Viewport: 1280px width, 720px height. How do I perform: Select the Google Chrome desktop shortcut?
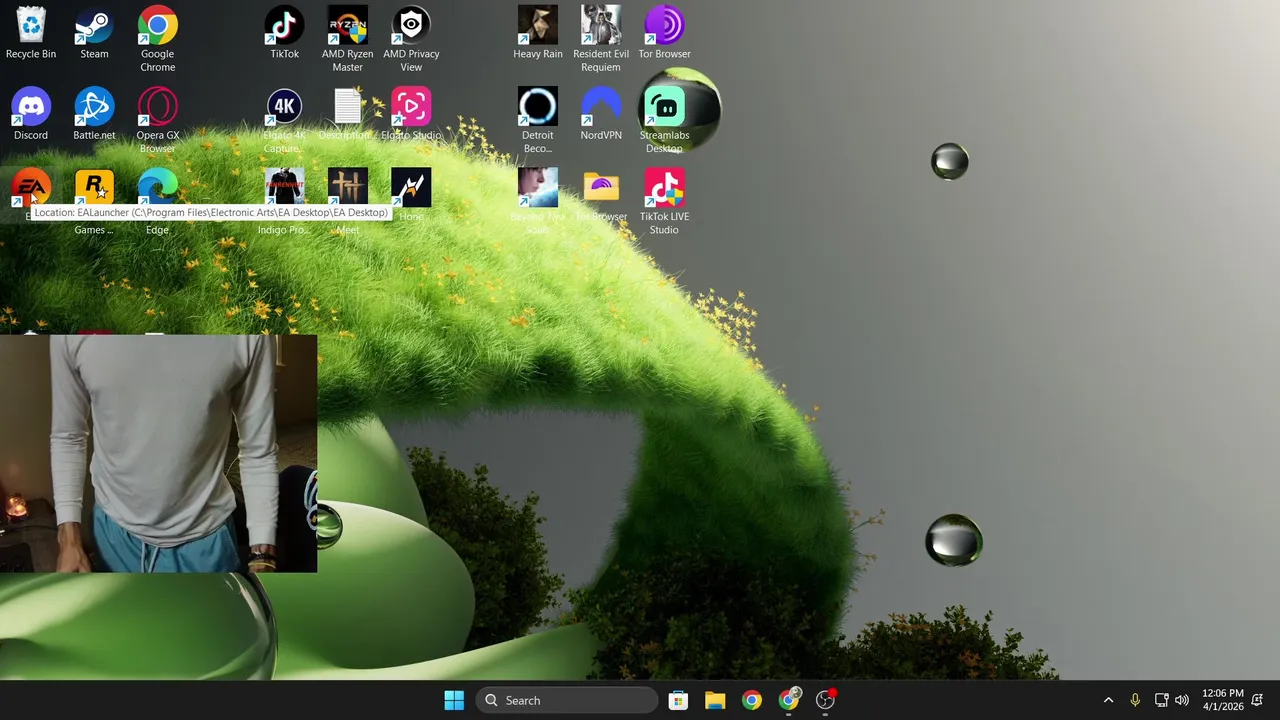pyautogui.click(x=157, y=38)
